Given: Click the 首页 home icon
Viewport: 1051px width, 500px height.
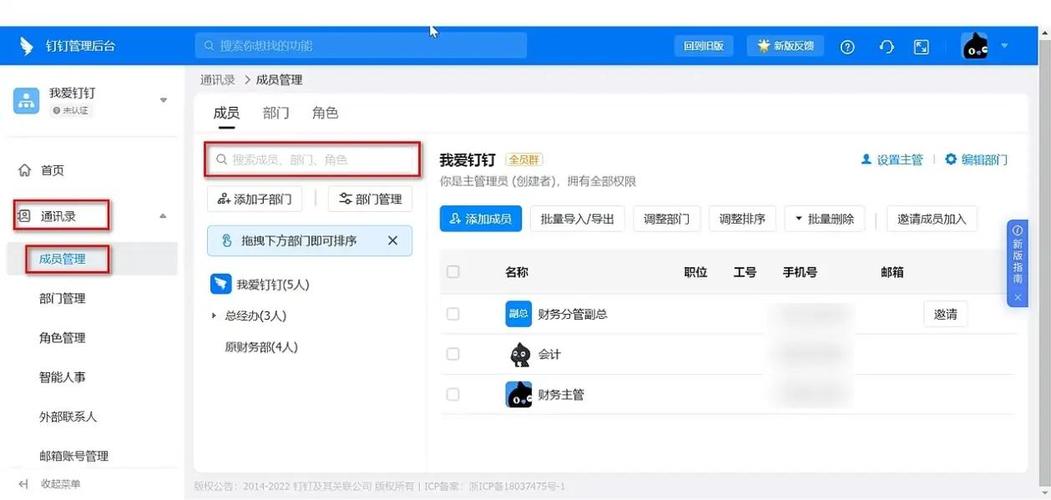Looking at the screenshot, I should coord(25,170).
